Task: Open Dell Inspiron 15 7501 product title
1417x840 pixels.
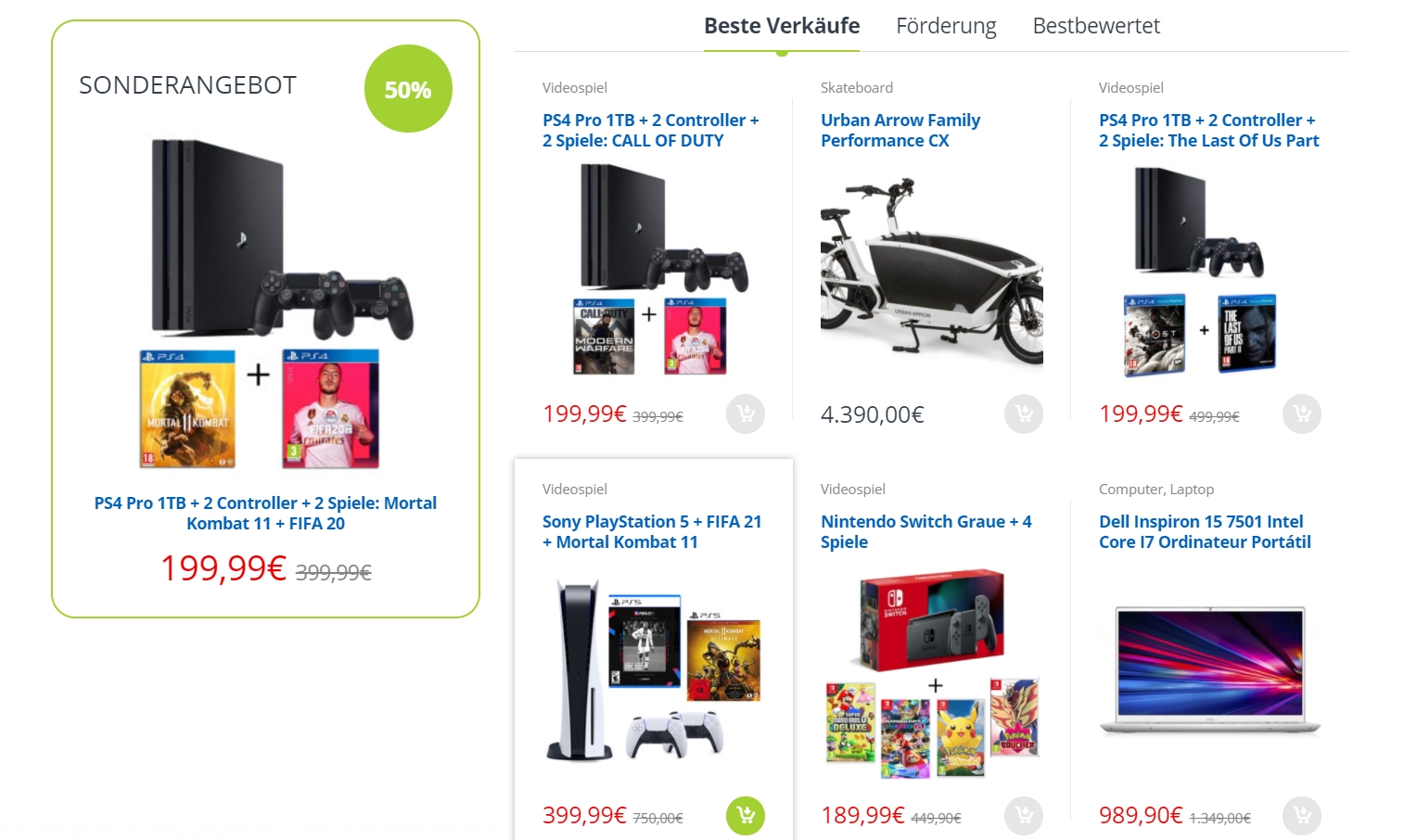Action: pos(1205,531)
